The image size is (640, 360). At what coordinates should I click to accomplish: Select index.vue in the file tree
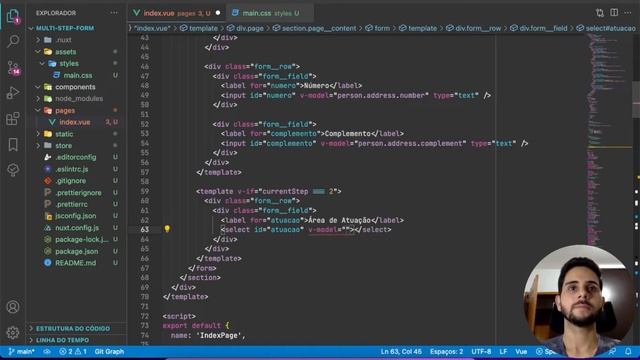75,122
